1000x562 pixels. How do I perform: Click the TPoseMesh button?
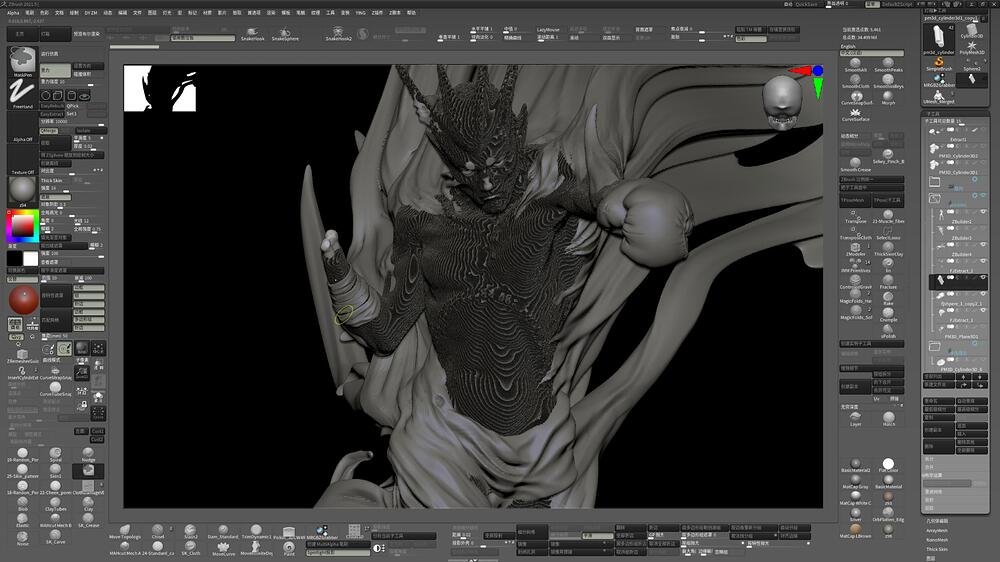(x=855, y=200)
